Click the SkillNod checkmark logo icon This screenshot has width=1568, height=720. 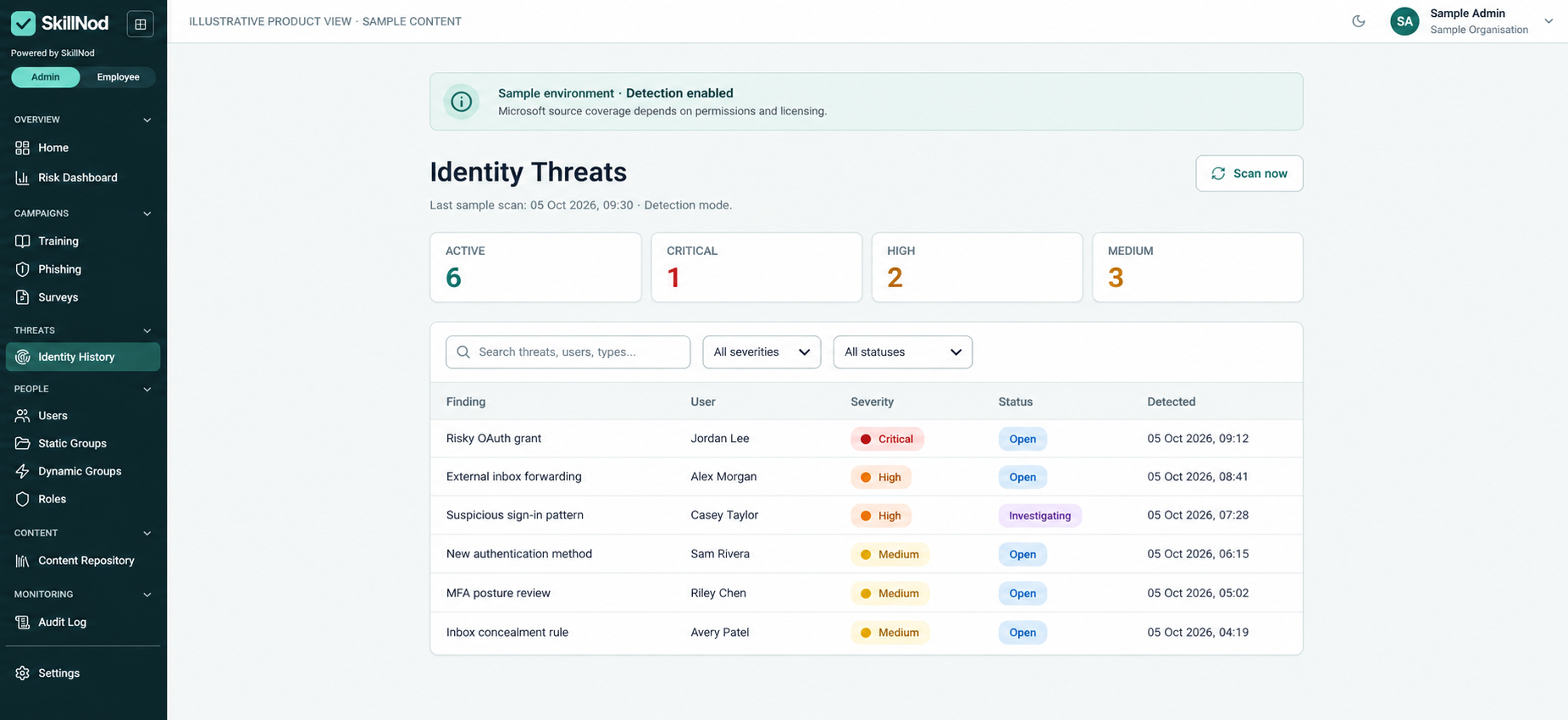23,24
